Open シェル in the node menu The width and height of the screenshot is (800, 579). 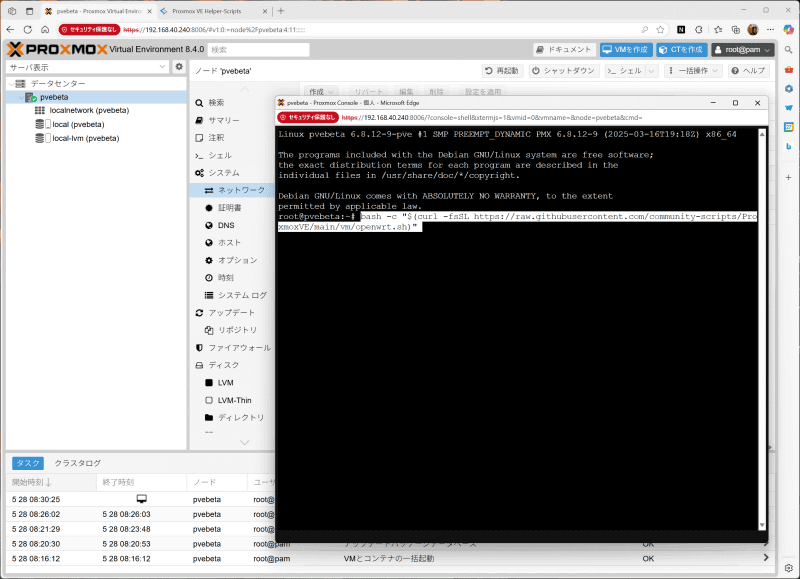tap(220, 156)
